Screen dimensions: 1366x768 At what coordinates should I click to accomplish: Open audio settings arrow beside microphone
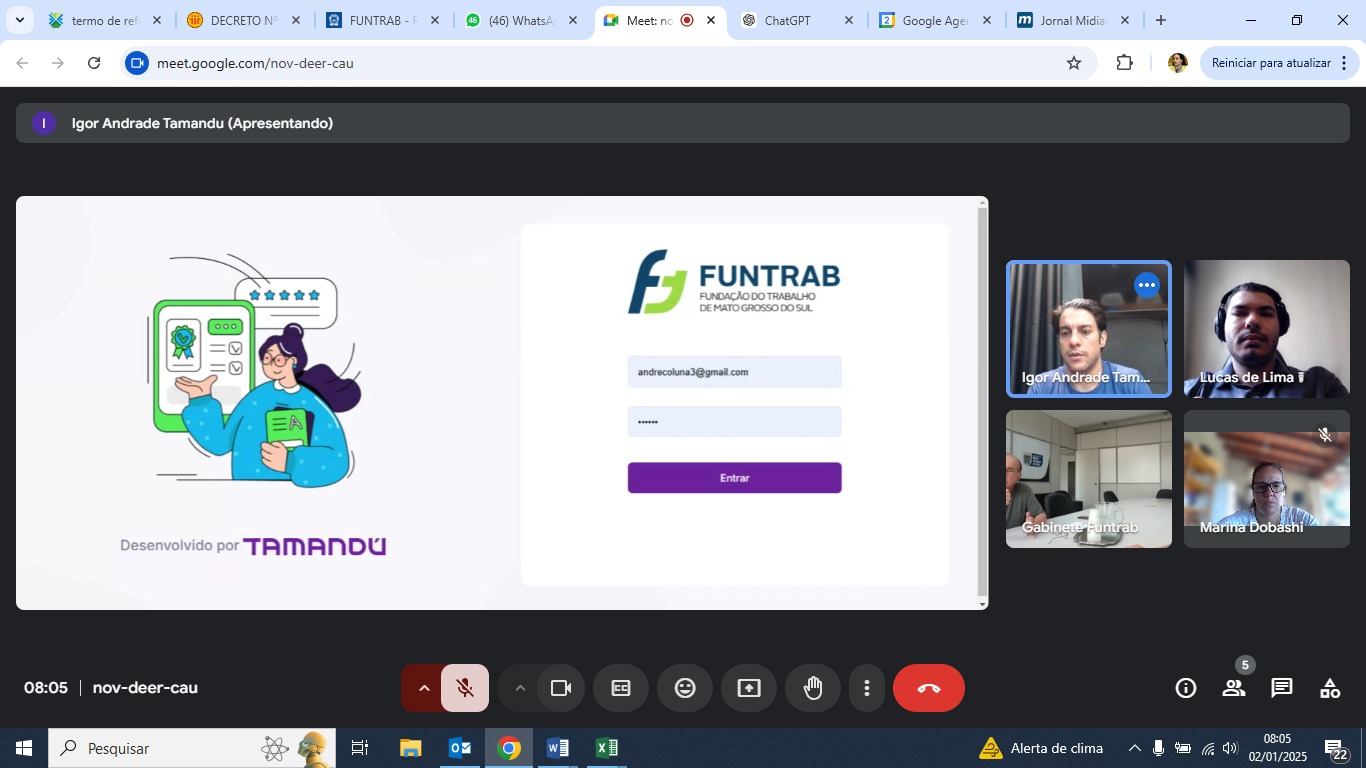tap(423, 688)
